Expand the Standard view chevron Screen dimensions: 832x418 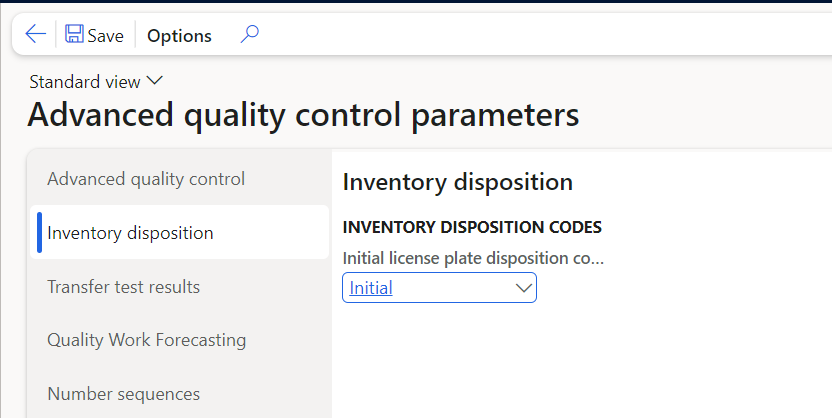pyautogui.click(x=155, y=81)
